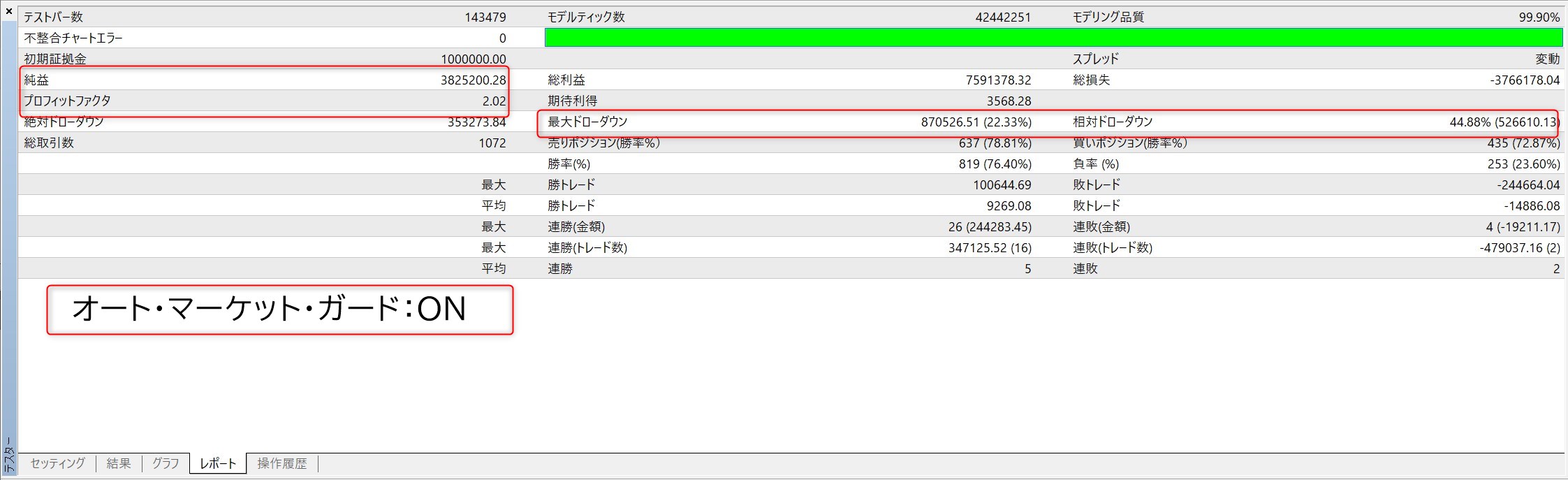Switch to the セッティング tab
Image resolution: width=1568 pixels, height=480 pixels.
57,463
